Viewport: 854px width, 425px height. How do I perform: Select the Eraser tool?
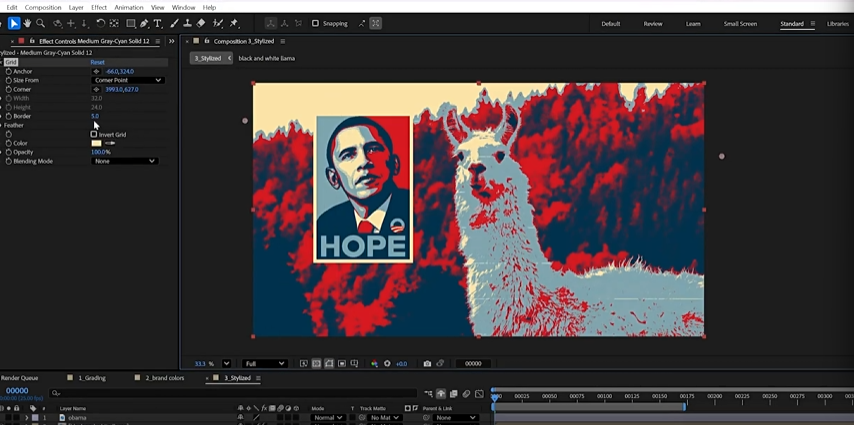[x=201, y=23]
